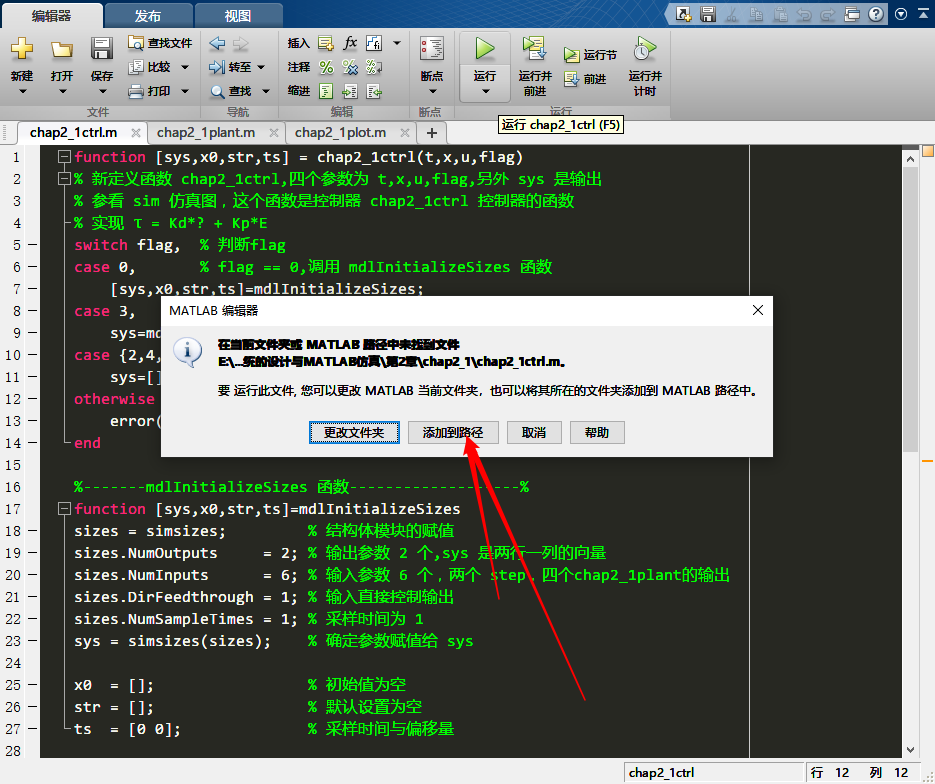Select the chap2_1ctrl.m file tab
This screenshot has width=935, height=784.
pyautogui.click(x=73, y=132)
